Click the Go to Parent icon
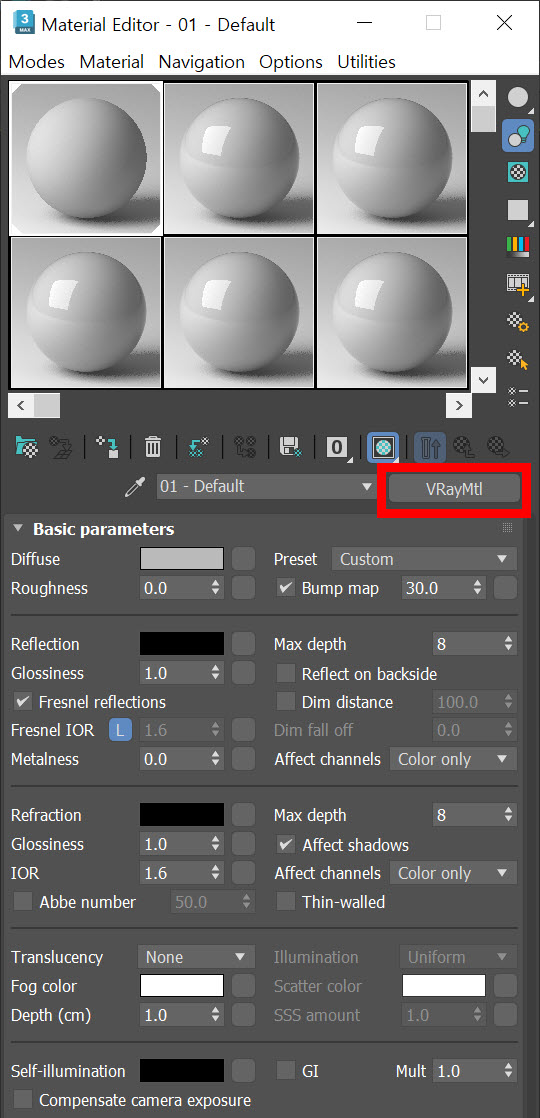Image resolution: width=540 pixels, height=1118 pixels. click(x=465, y=447)
